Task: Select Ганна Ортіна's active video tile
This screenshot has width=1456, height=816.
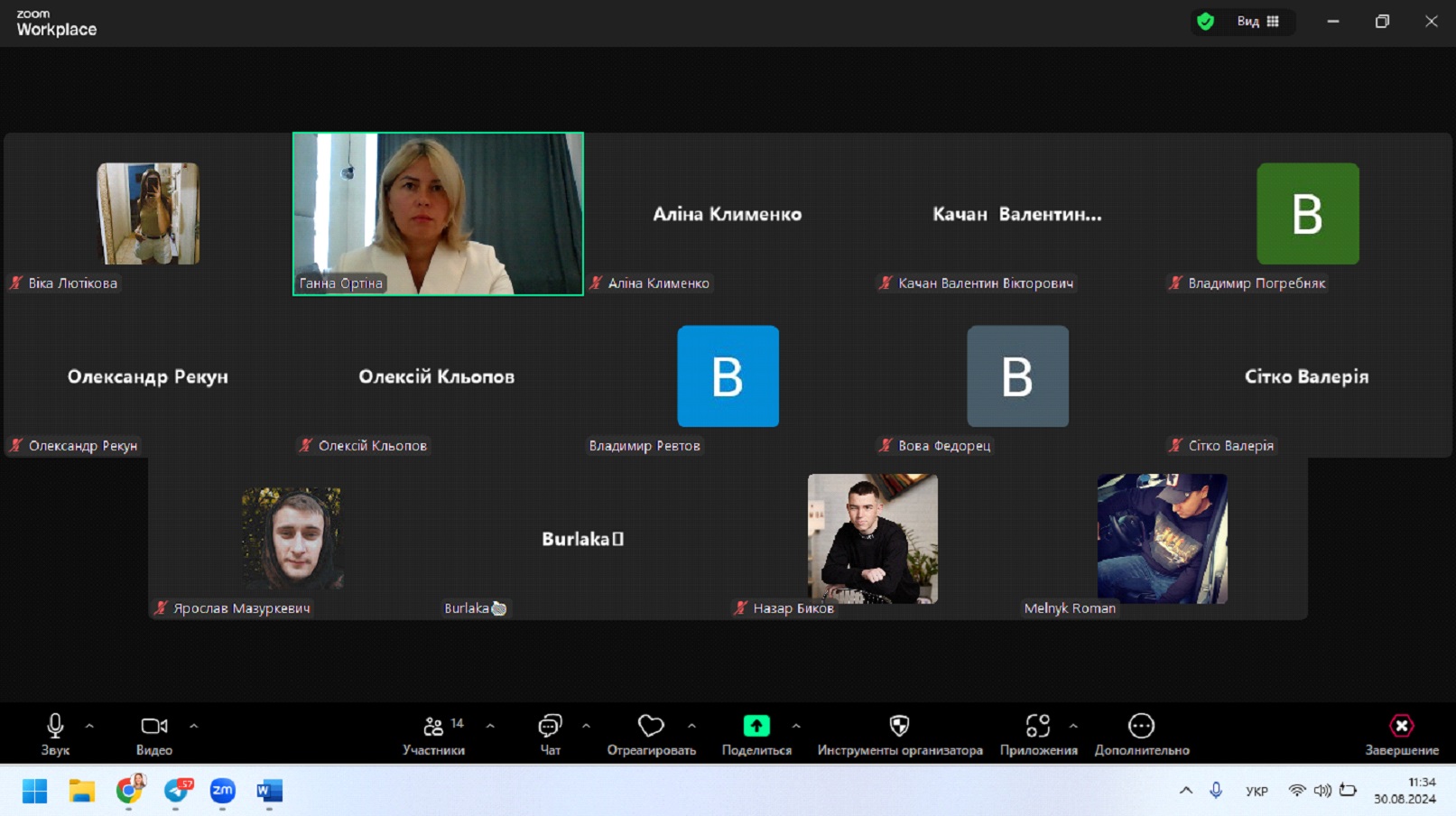Action: pos(438,214)
